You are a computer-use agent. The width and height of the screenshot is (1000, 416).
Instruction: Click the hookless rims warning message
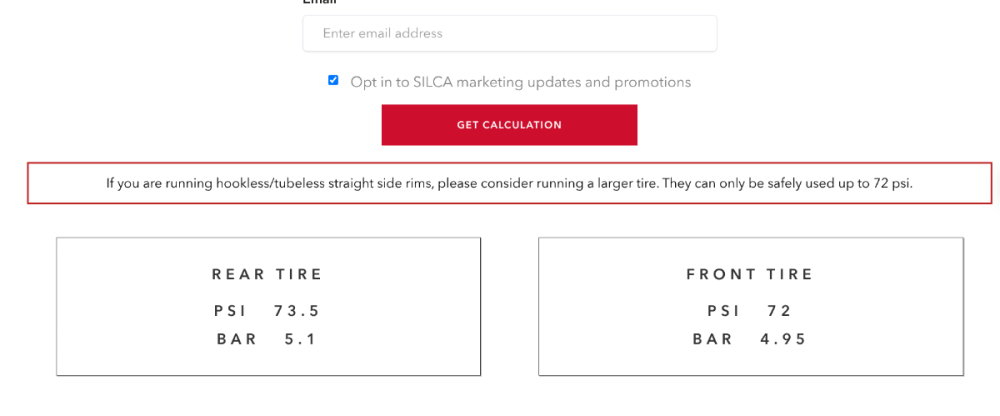(x=509, y=183)
